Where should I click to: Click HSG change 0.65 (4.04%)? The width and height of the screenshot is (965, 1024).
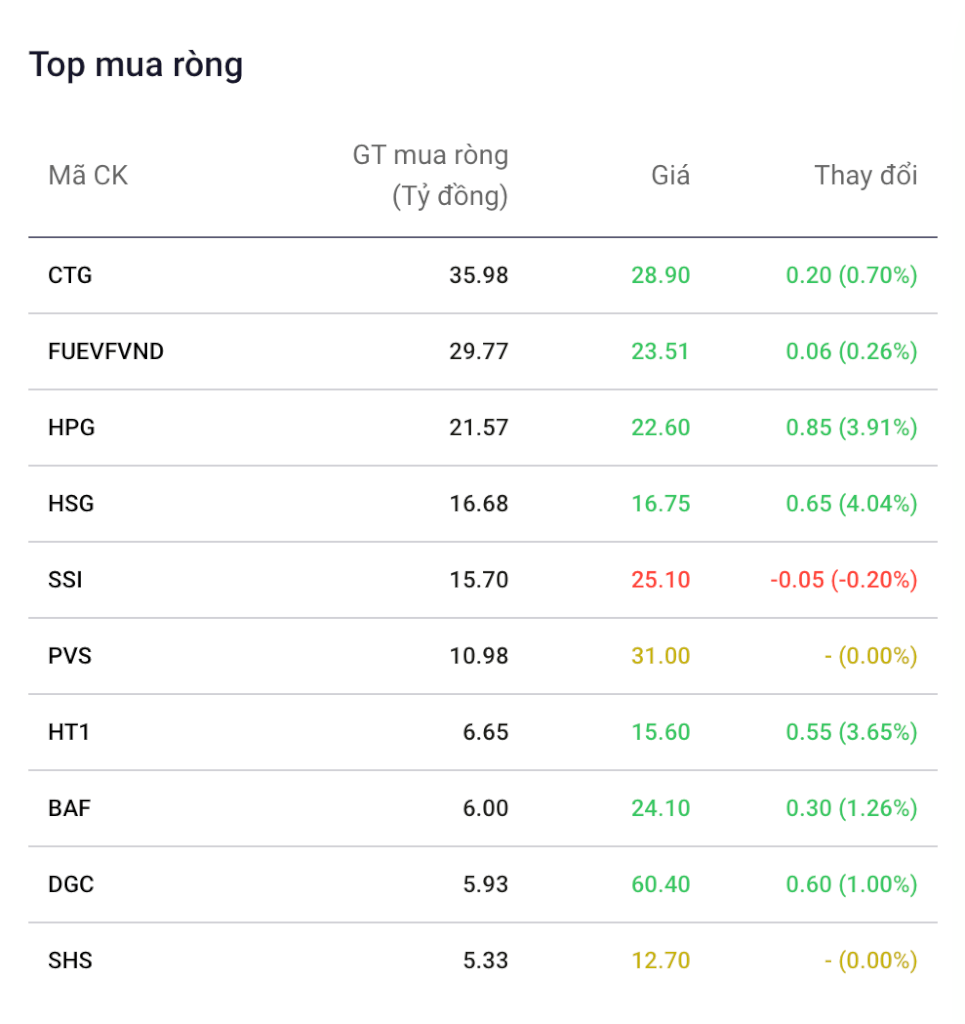(851, 504)
